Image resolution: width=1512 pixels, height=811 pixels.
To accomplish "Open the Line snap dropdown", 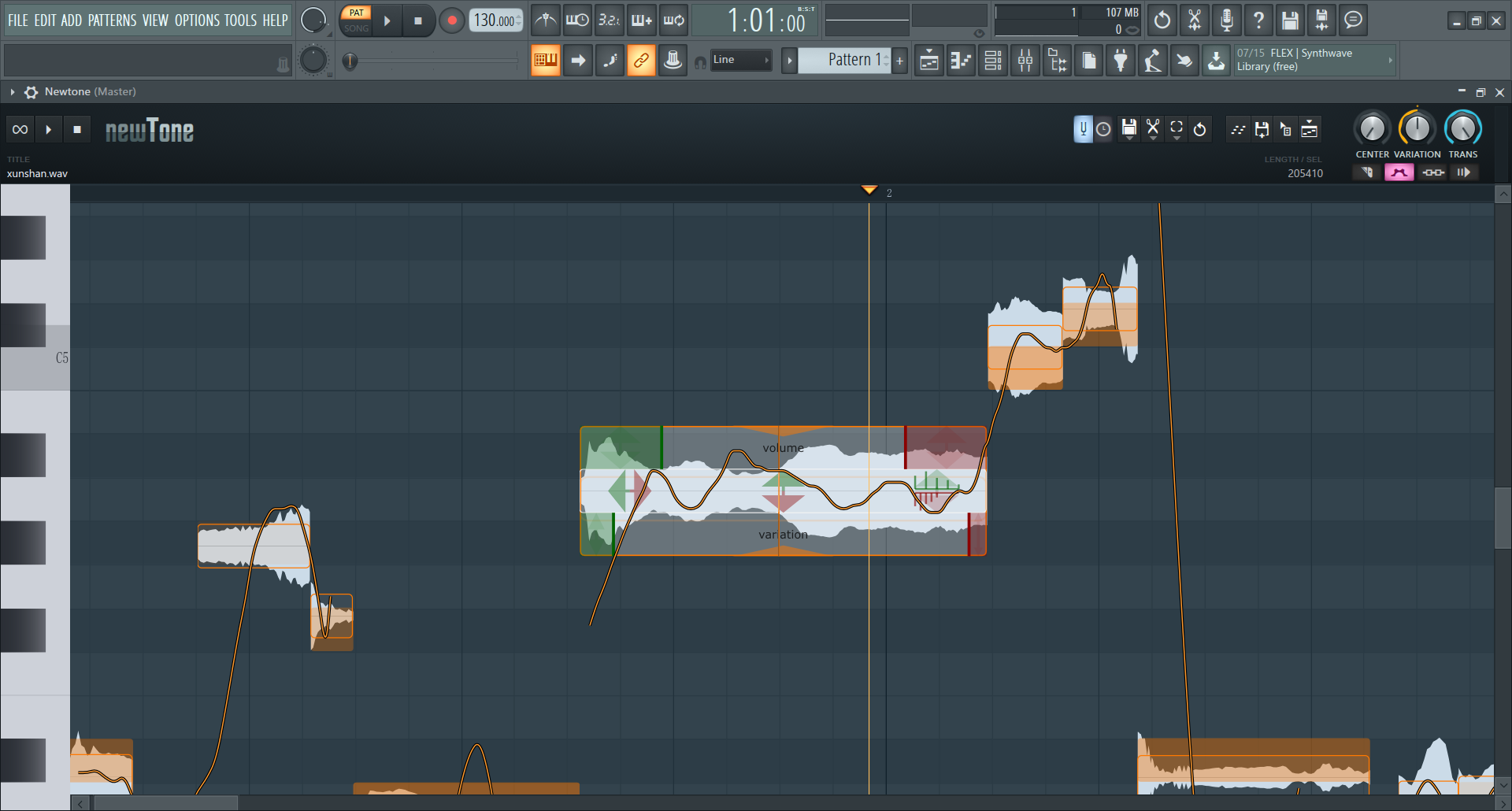I will tap(740, 60).
